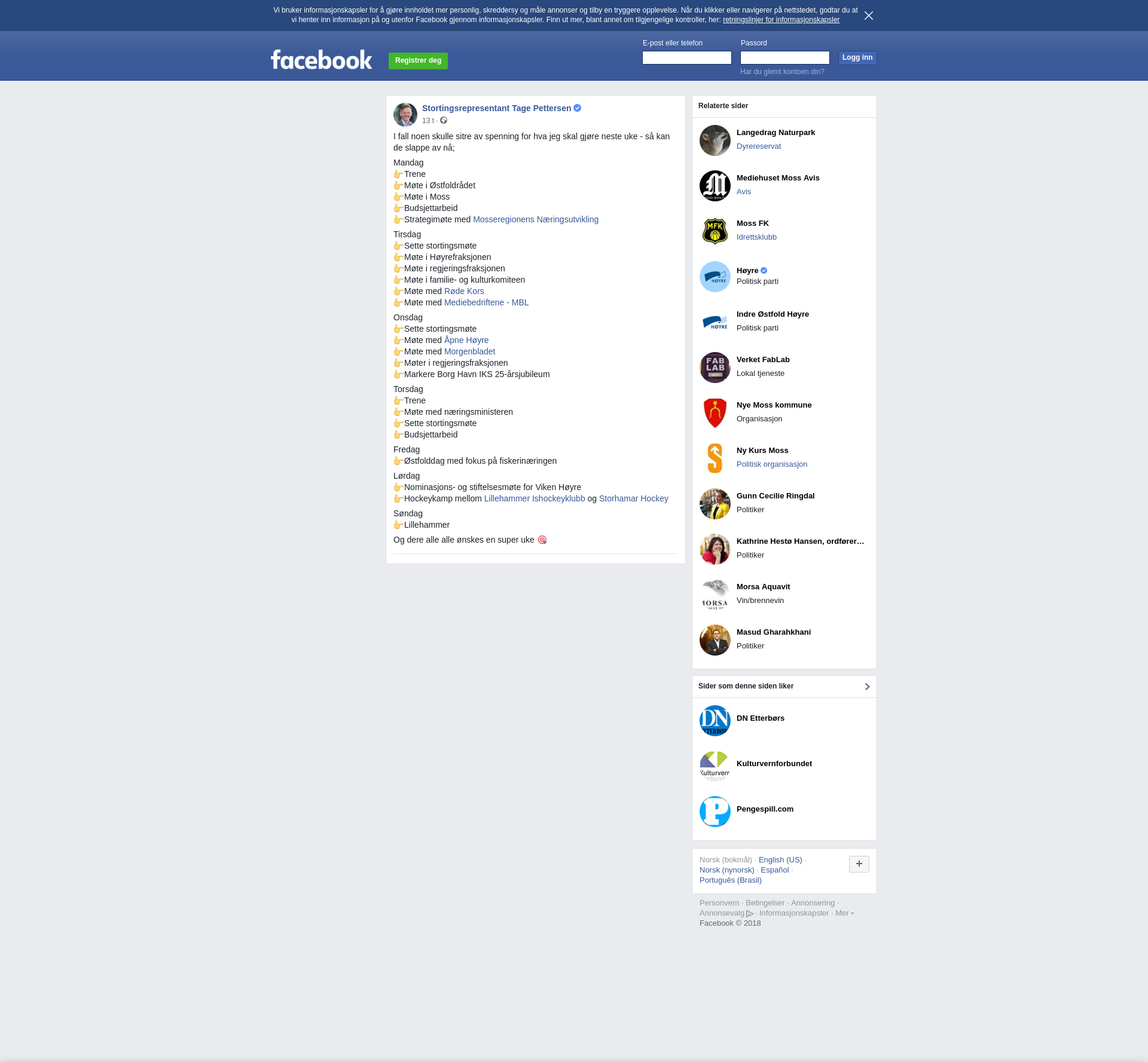Close the cookie notice banner
The height and width of the screenshot is (1062, 1148).
(869, 16)
